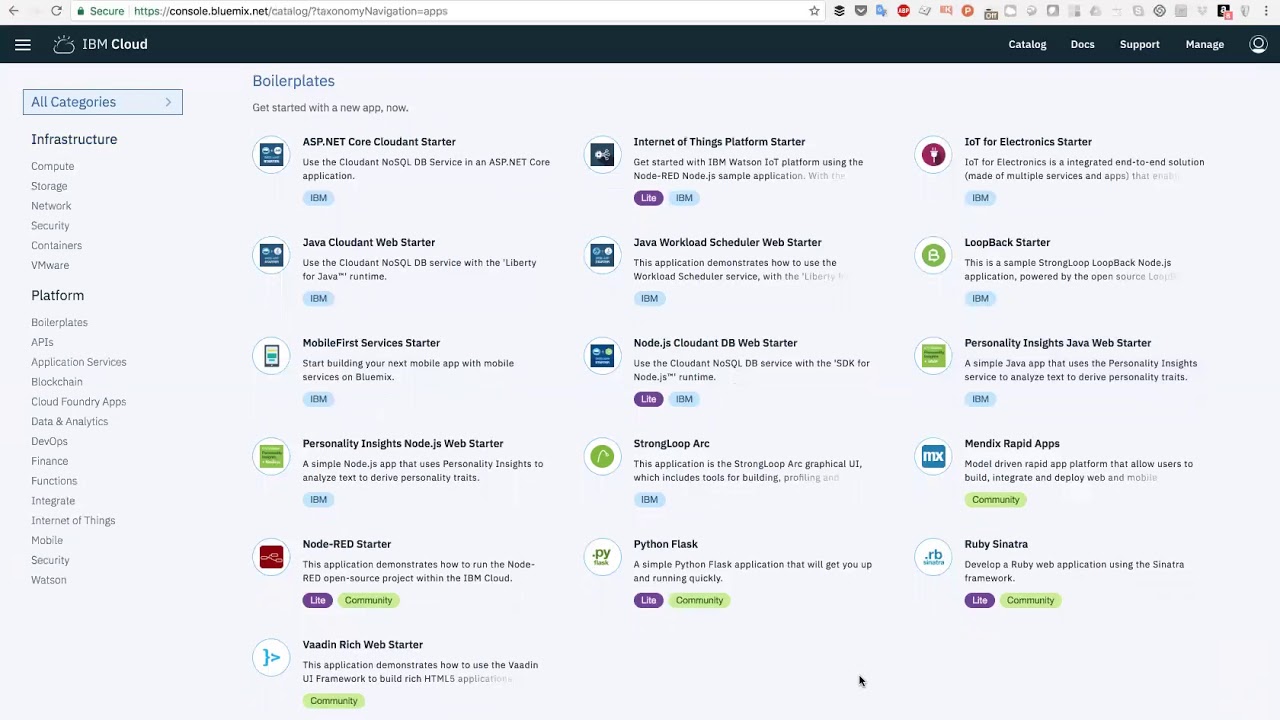Open Personality Insights Node.js Web Starter title
Viewport: 1280px width, 720px height.
point(403,443)
